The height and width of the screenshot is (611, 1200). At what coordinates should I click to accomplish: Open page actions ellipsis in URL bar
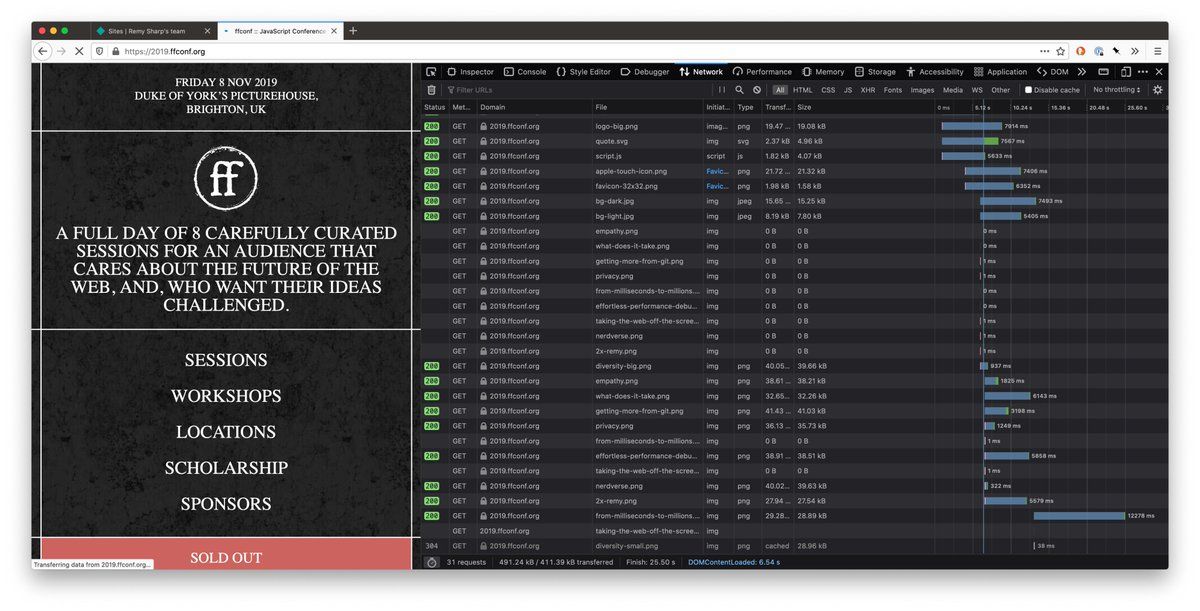click(1044, 51)
